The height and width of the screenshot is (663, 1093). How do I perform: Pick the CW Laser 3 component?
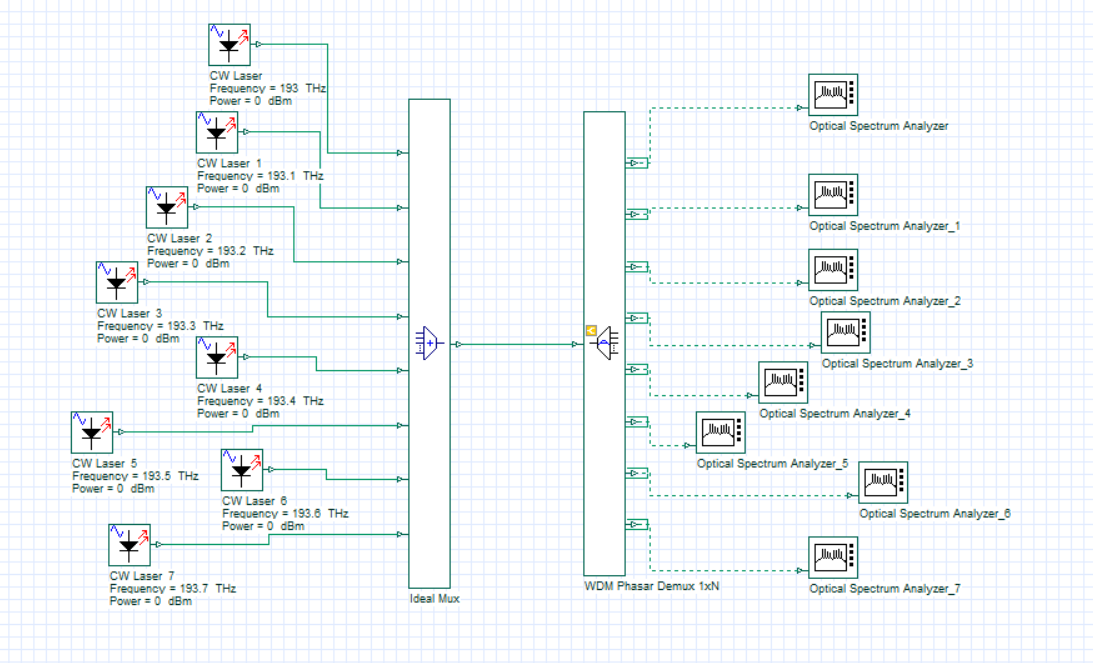pyautogui.click(x=117, y=283)
